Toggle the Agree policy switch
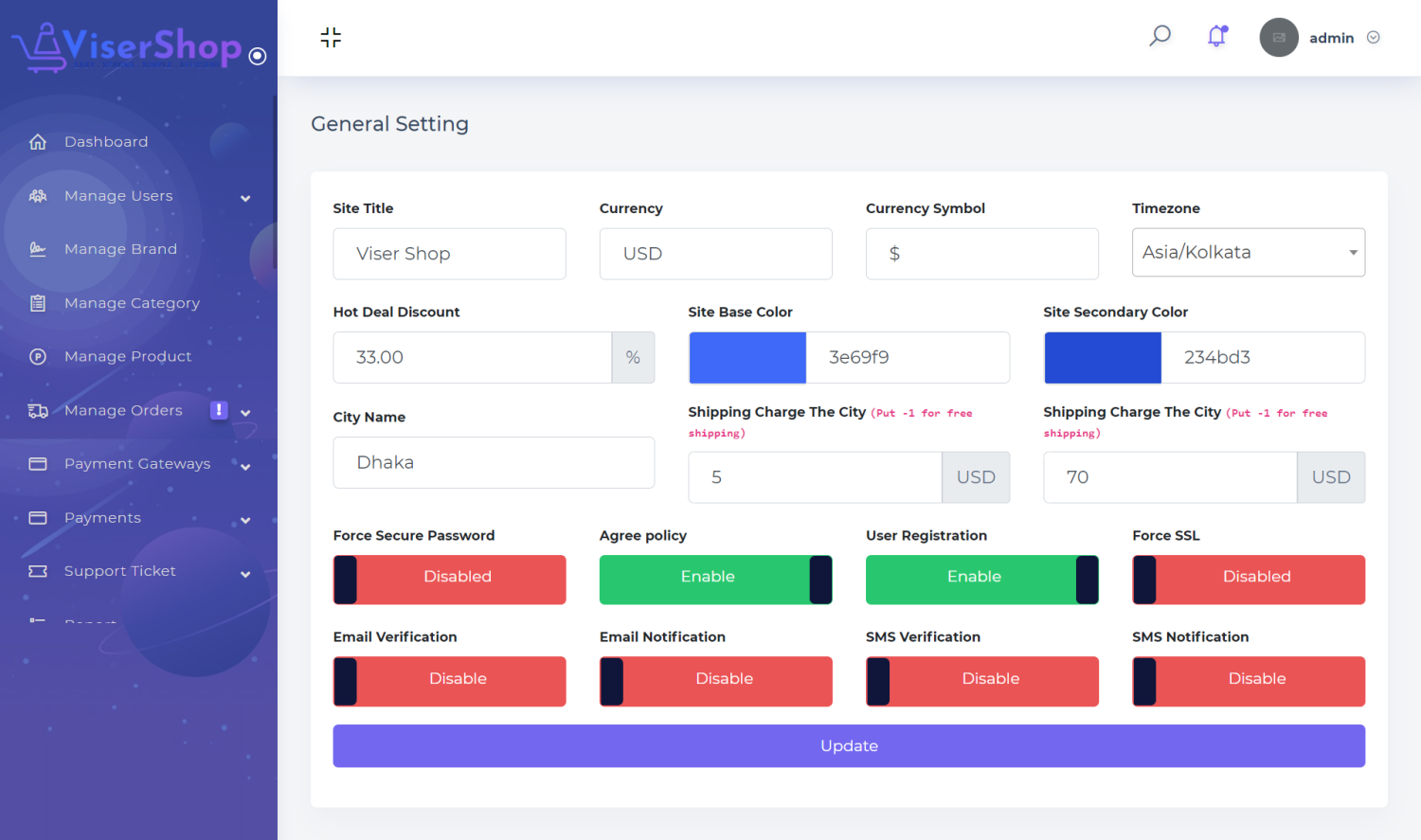This screenshot has width=1421, height=840. [715, 580]
